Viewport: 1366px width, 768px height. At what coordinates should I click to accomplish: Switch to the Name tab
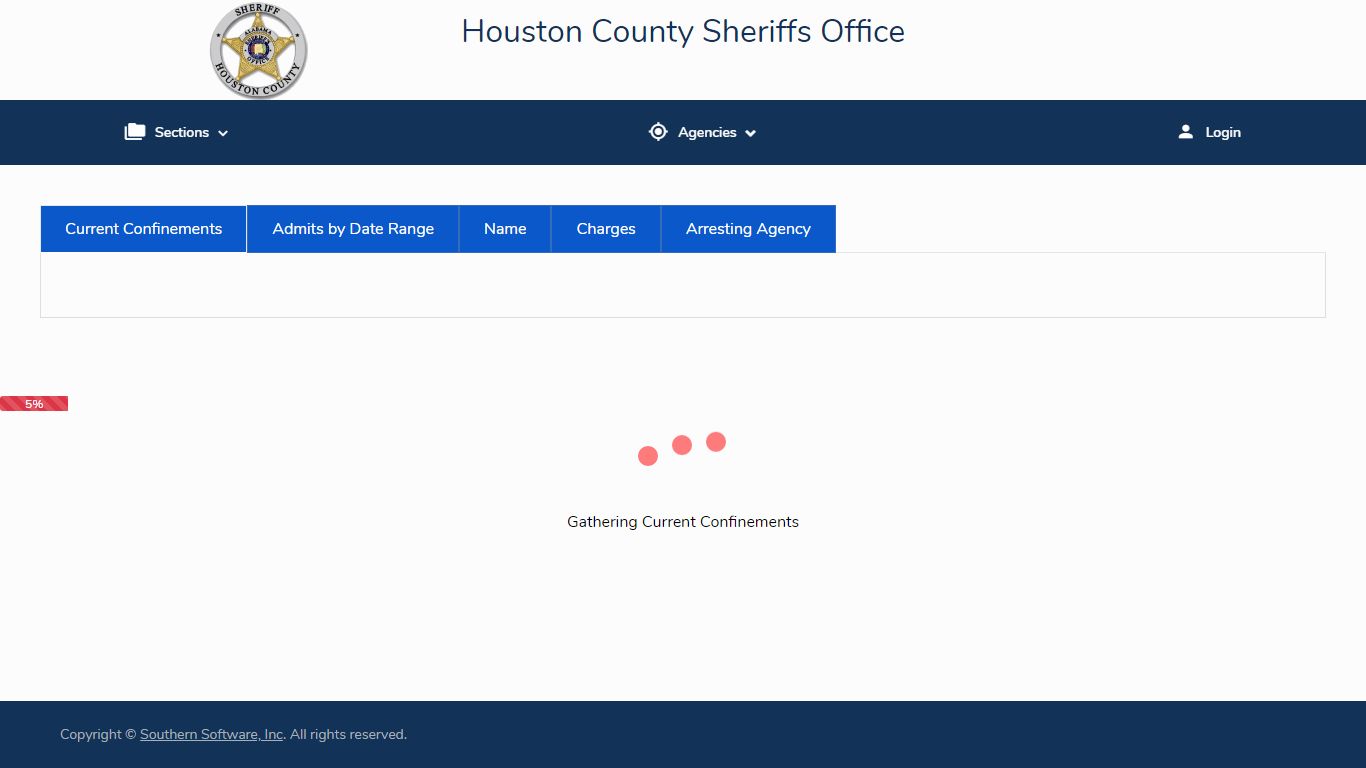point(505,229)
